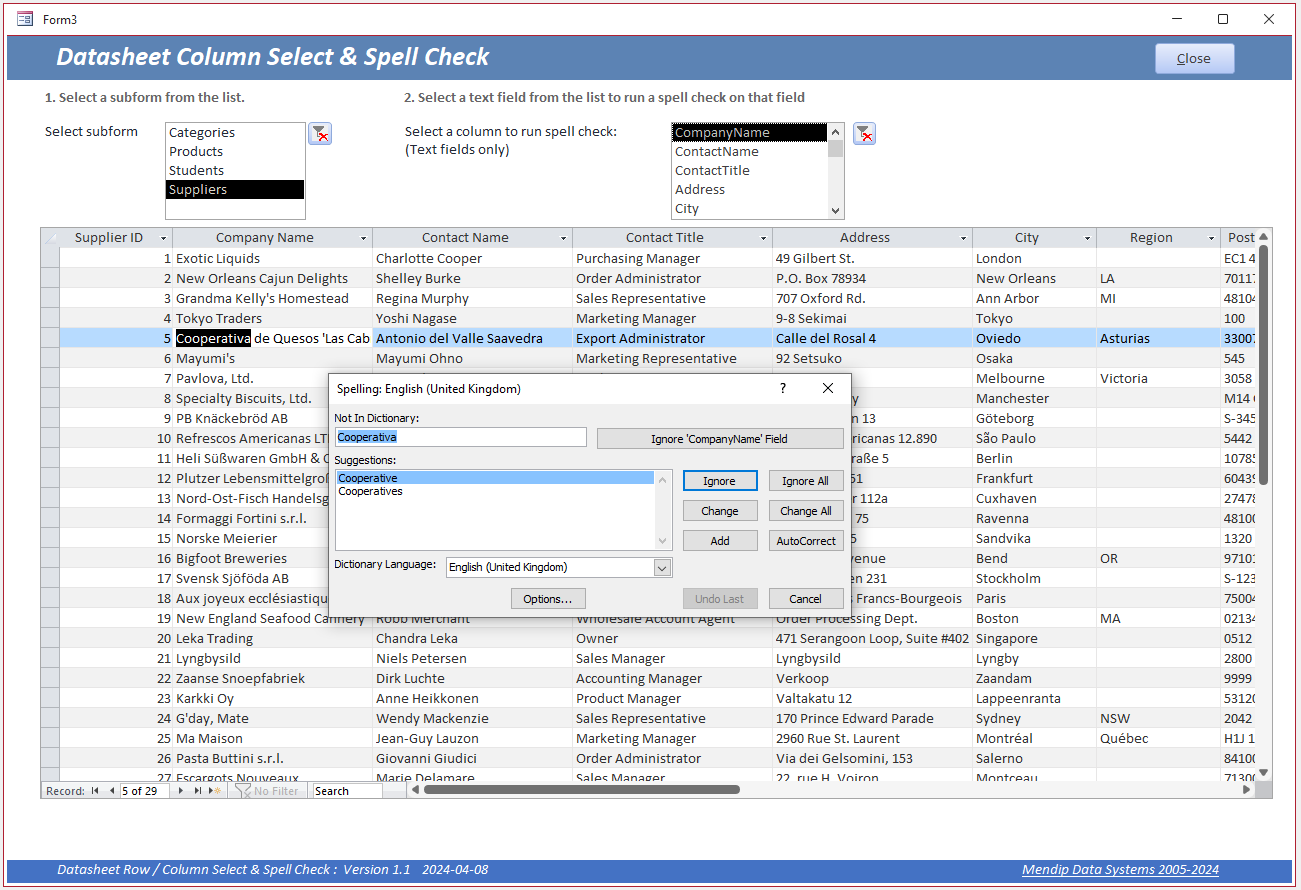The width and height of the screenshot is (1301, 890).
Task: Click the Change All button
Action: [x=806, y=511]
